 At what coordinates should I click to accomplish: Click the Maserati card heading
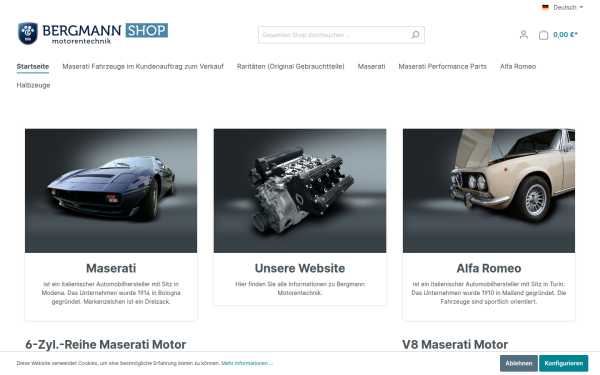[x=111, y=268]
